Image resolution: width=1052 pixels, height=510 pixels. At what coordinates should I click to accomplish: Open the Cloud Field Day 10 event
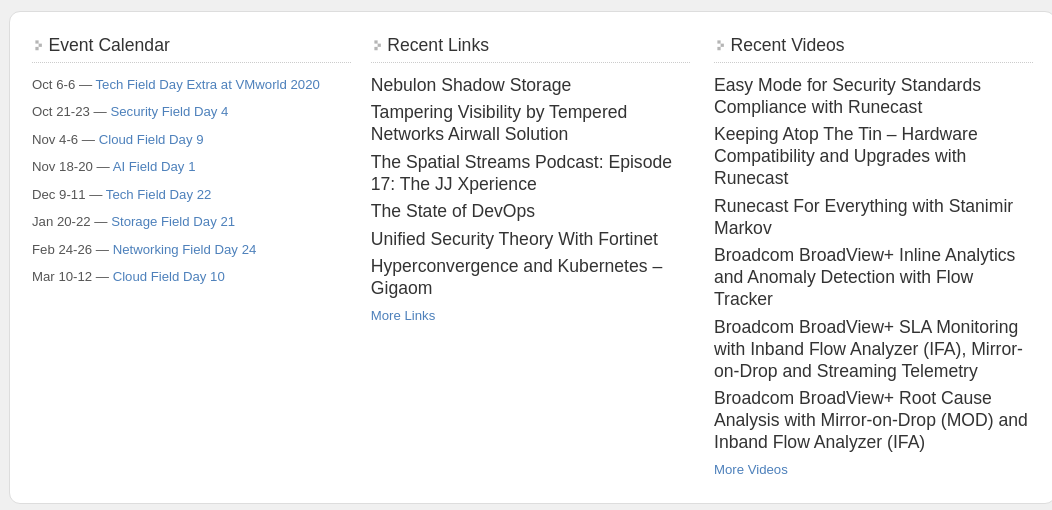pyautogui.click(x=168, y=277)
